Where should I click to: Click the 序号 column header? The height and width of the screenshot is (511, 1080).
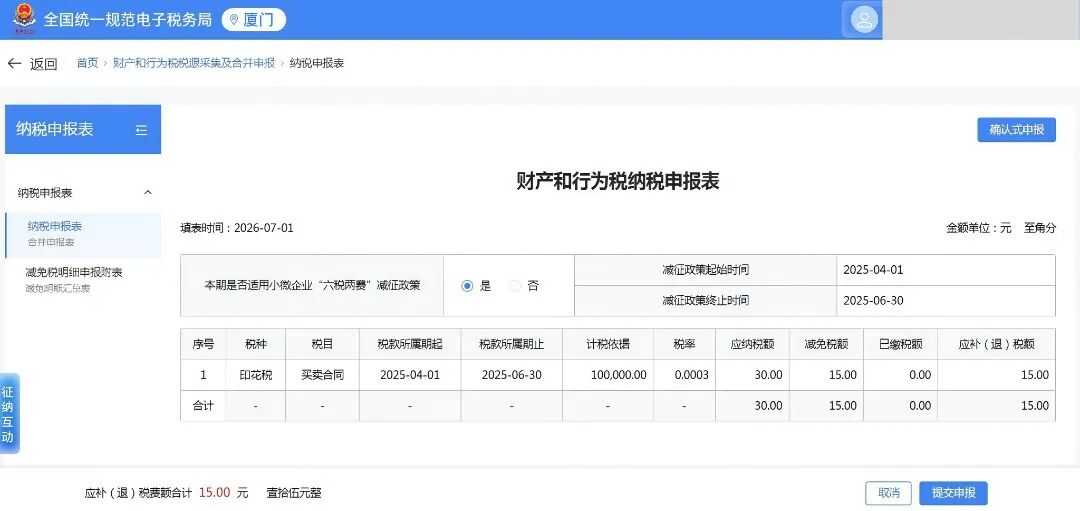[x=202, y=344]
